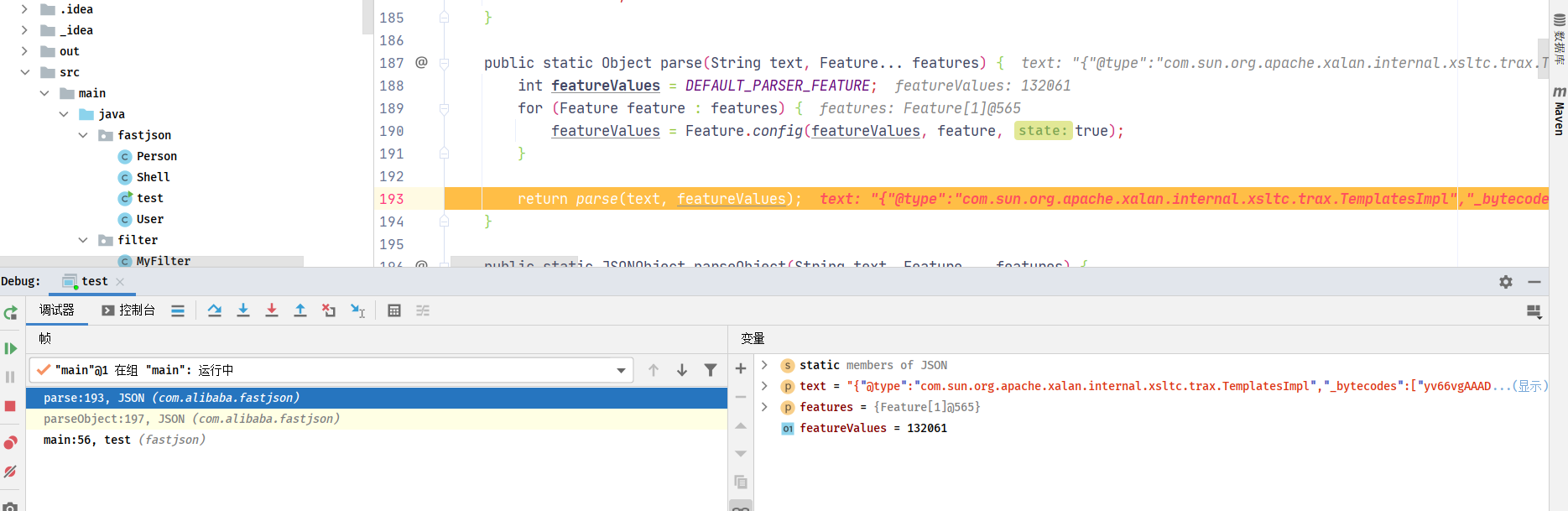This screenshot has height=511, width=1568.
Task: Hide the Debug tool window
Action: point(1534,282)
